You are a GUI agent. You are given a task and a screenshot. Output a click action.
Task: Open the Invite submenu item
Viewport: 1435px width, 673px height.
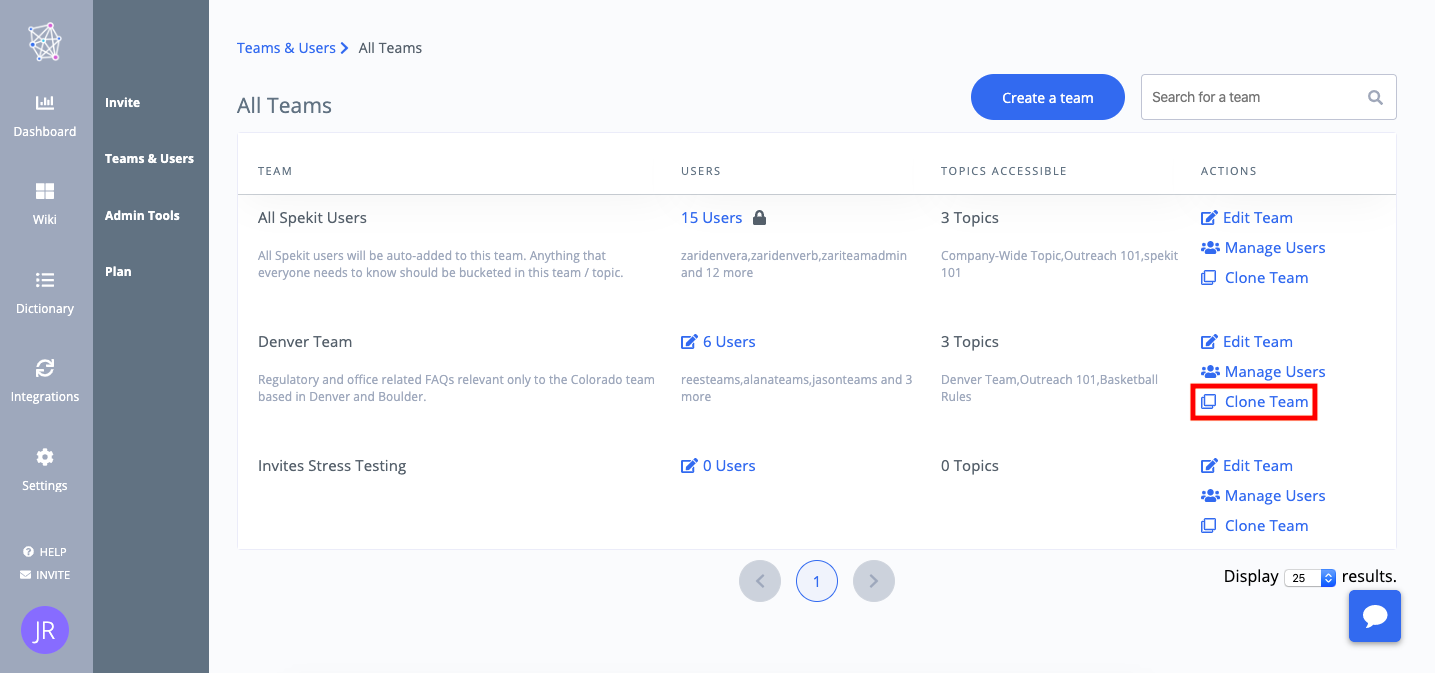tap(122, 102)
